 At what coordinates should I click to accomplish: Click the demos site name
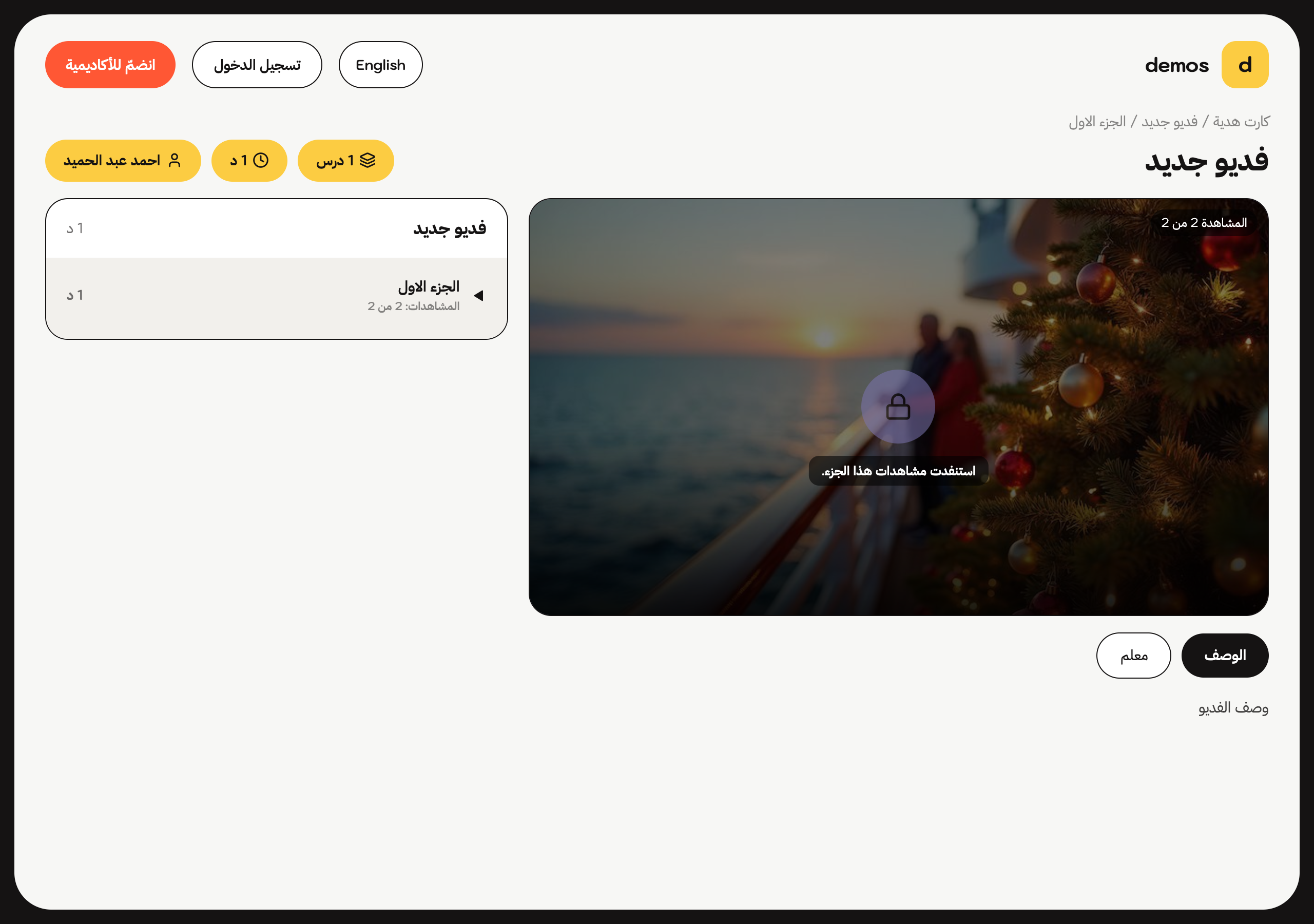[x=1176, y=65]
